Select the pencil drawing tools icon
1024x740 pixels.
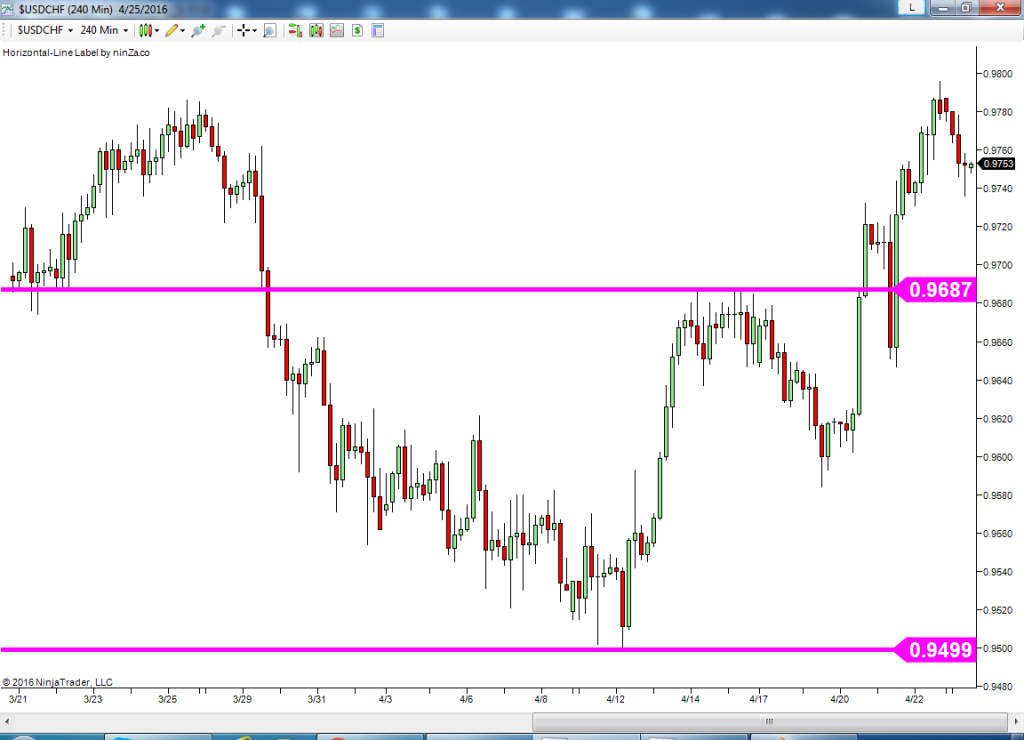[172, 30]
